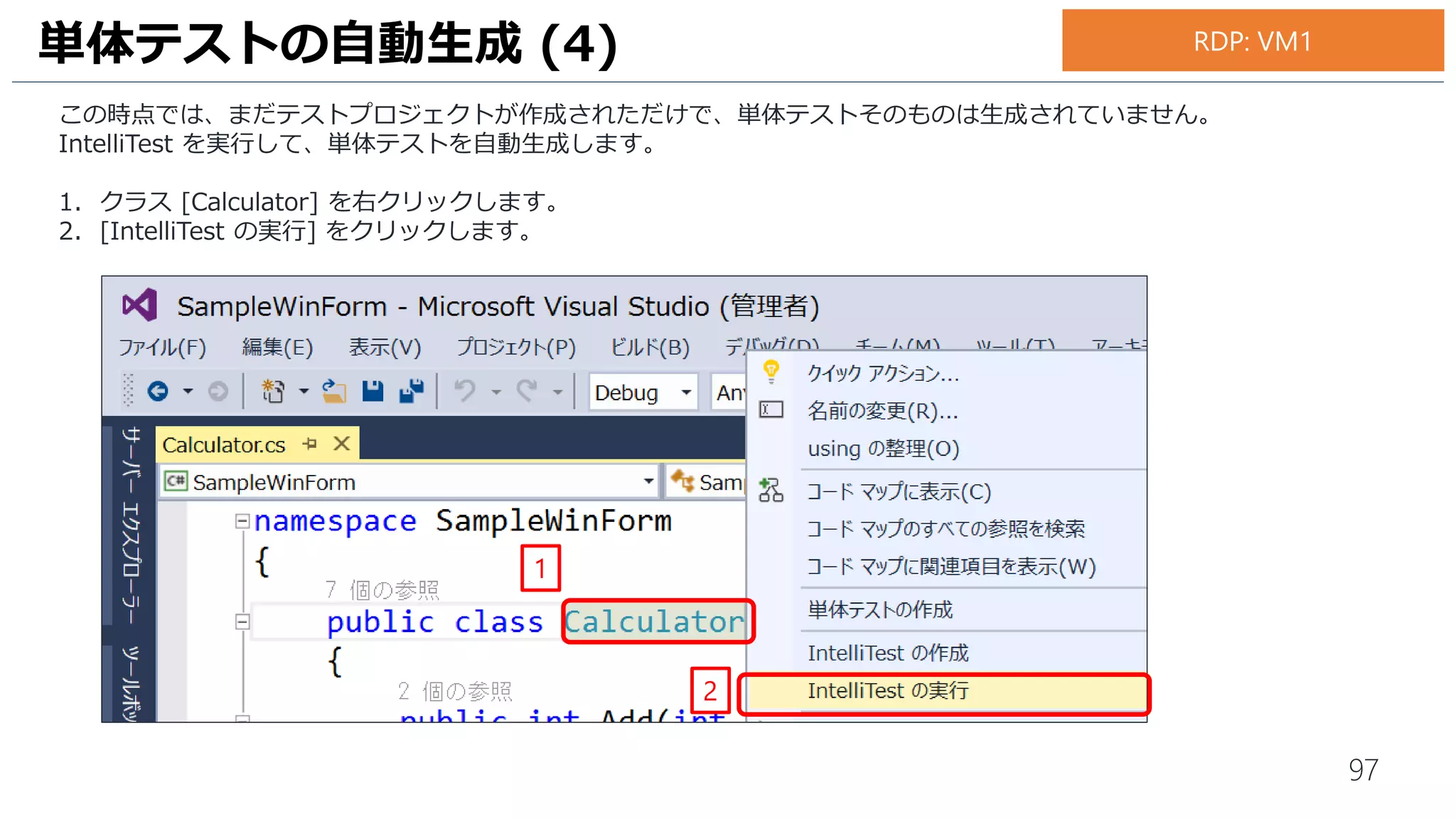Click the New Project toolbar icon
Image resolution: width=1456 pixels, height=819 pixels.
tap(273, 391)
